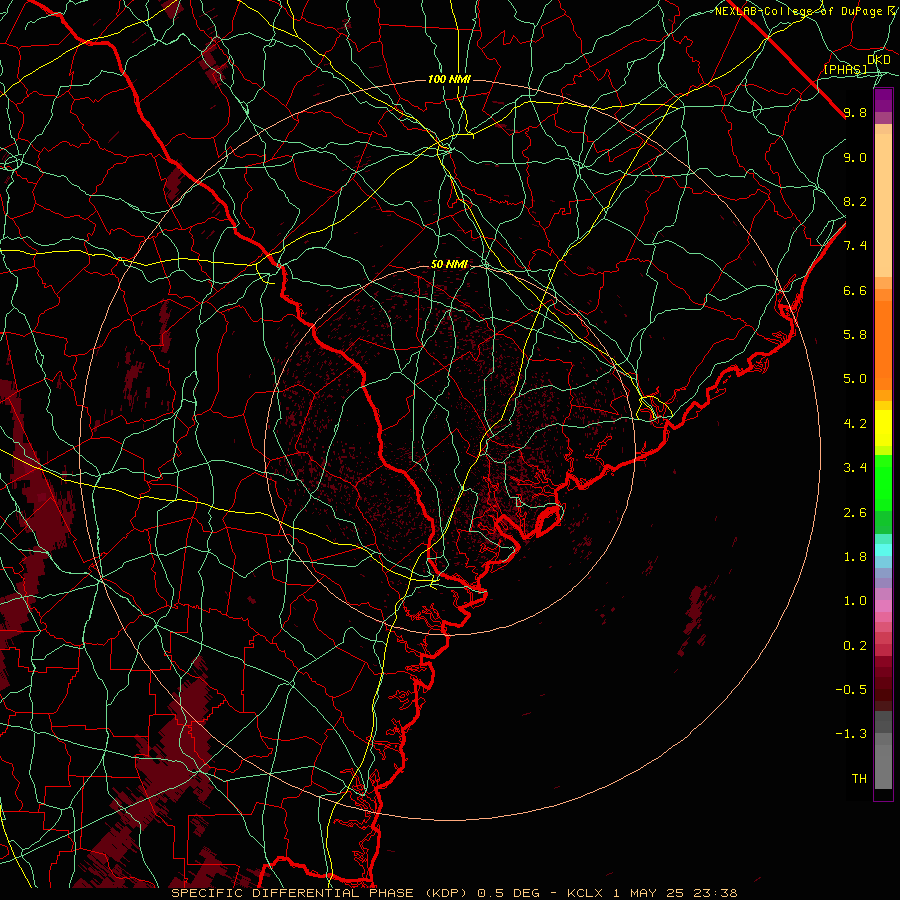The image size is (900, 900).
Task: Click the 6.6 value on the color scale
Action: [x=855, y=291]
